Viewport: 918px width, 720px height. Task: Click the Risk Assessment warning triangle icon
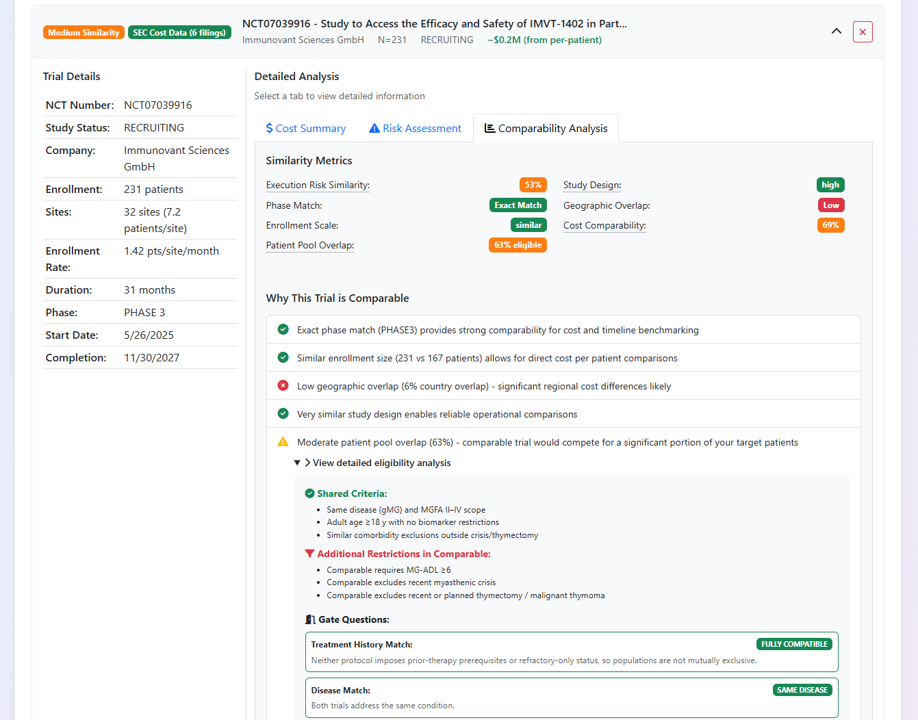coord(374,128)
